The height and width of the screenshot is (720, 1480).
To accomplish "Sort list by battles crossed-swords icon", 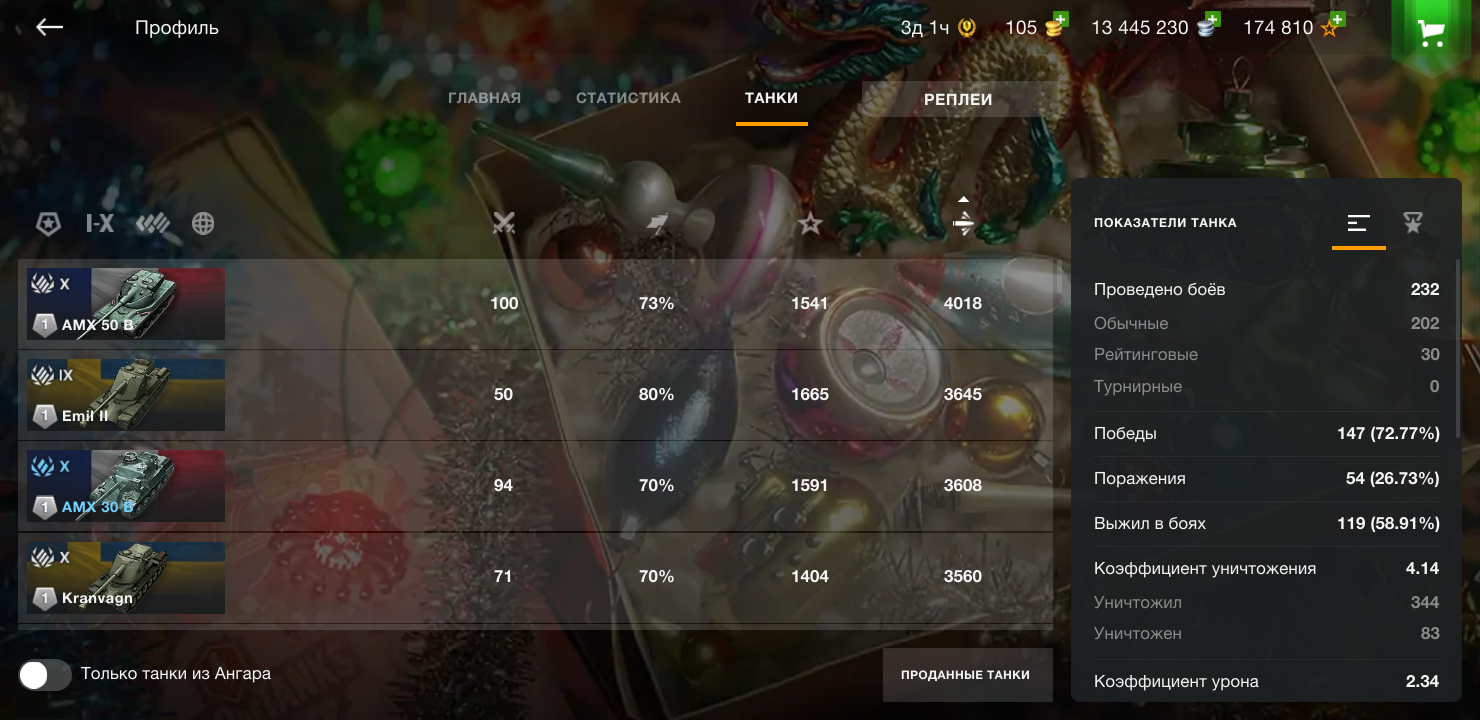I will 504,224.
